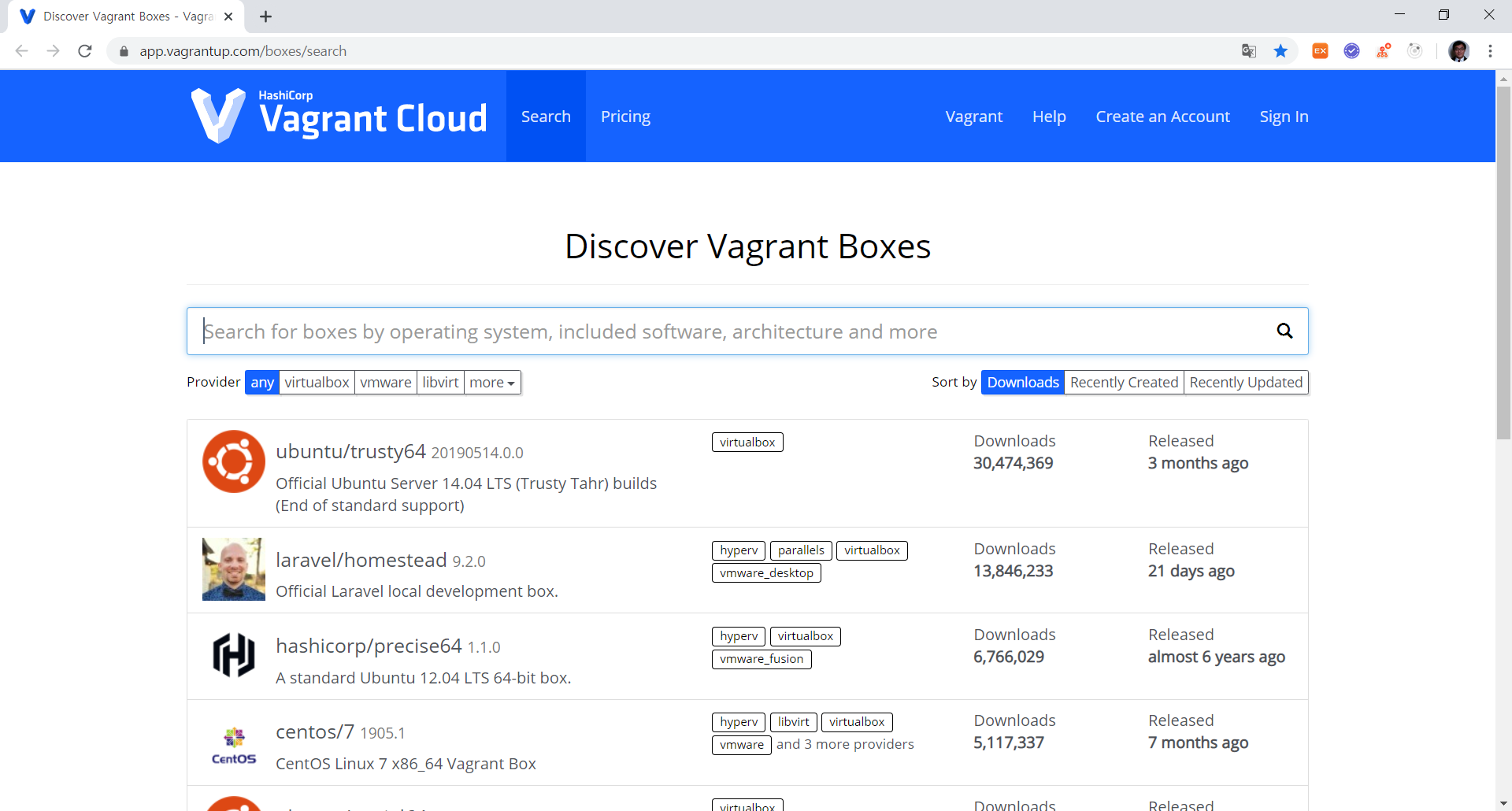Open the Search nav tab
The image size is (1512, 811).
click(x=546, y=117)
